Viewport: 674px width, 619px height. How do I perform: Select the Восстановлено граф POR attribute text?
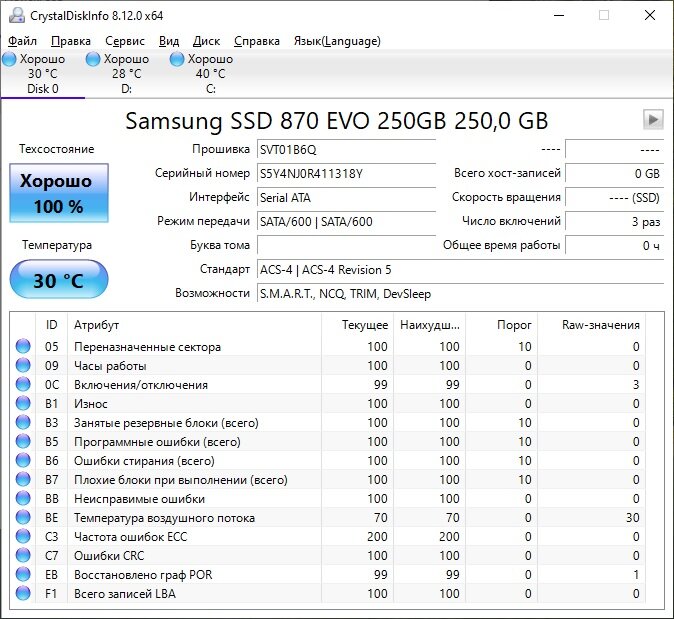click(x=143, y=575)
